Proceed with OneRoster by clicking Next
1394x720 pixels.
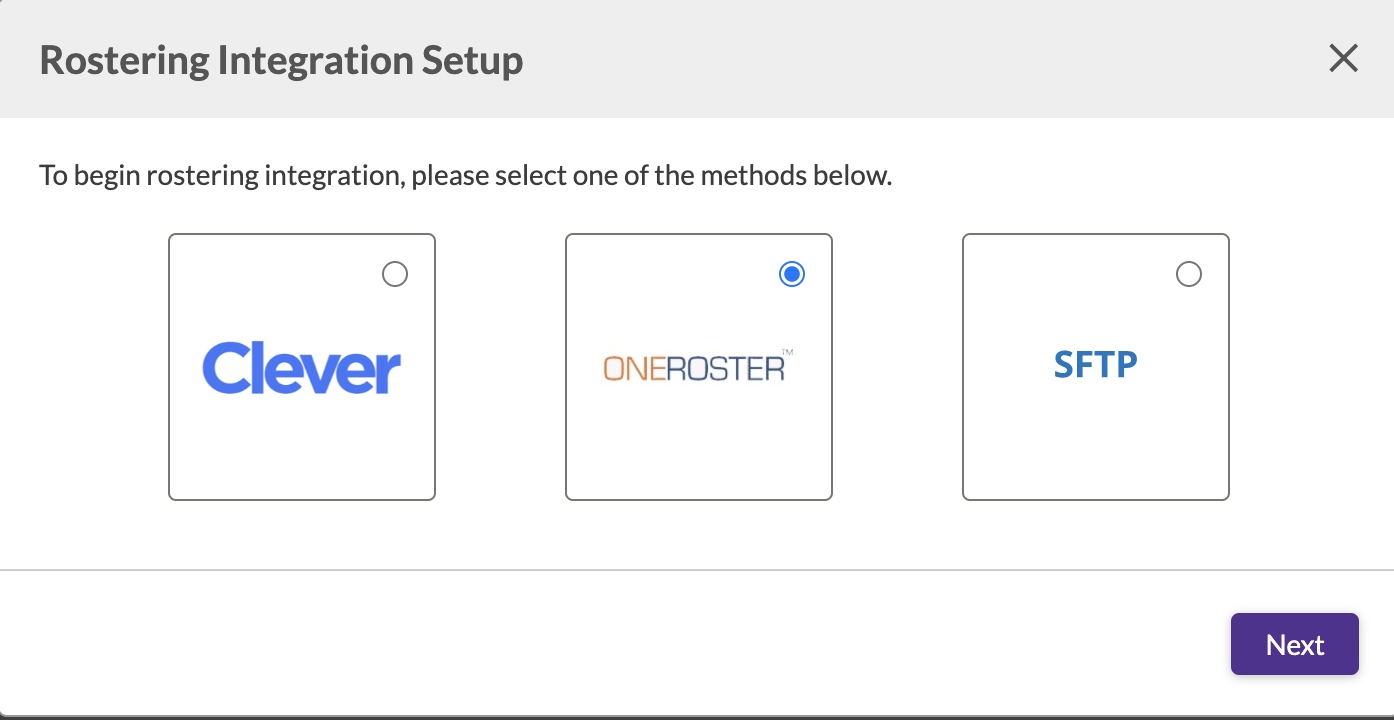tap(1294, 644)
